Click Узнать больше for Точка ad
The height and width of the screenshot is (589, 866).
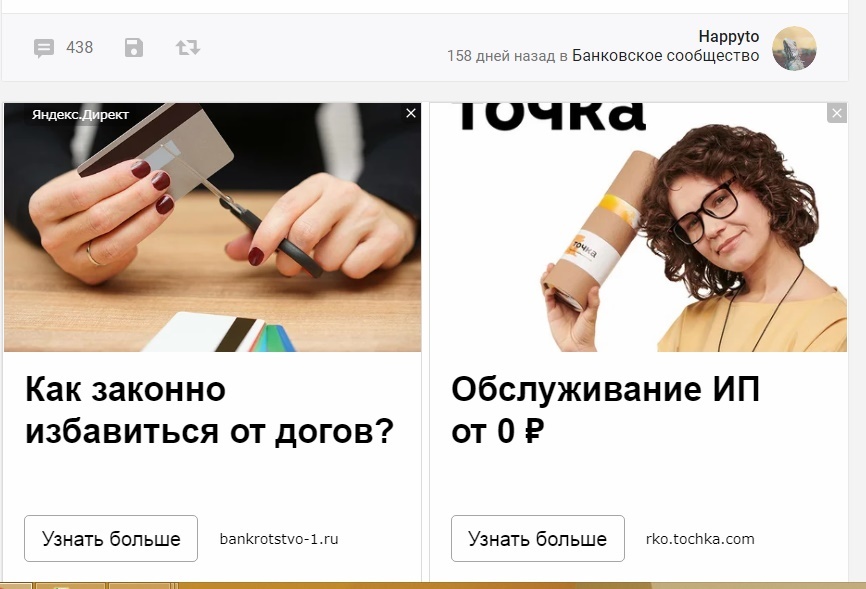pos(537,539)
